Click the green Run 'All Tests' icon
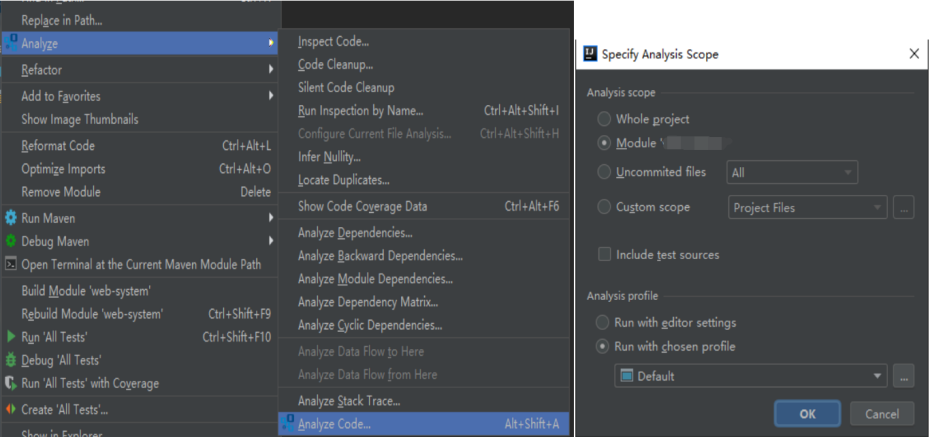 11,337
